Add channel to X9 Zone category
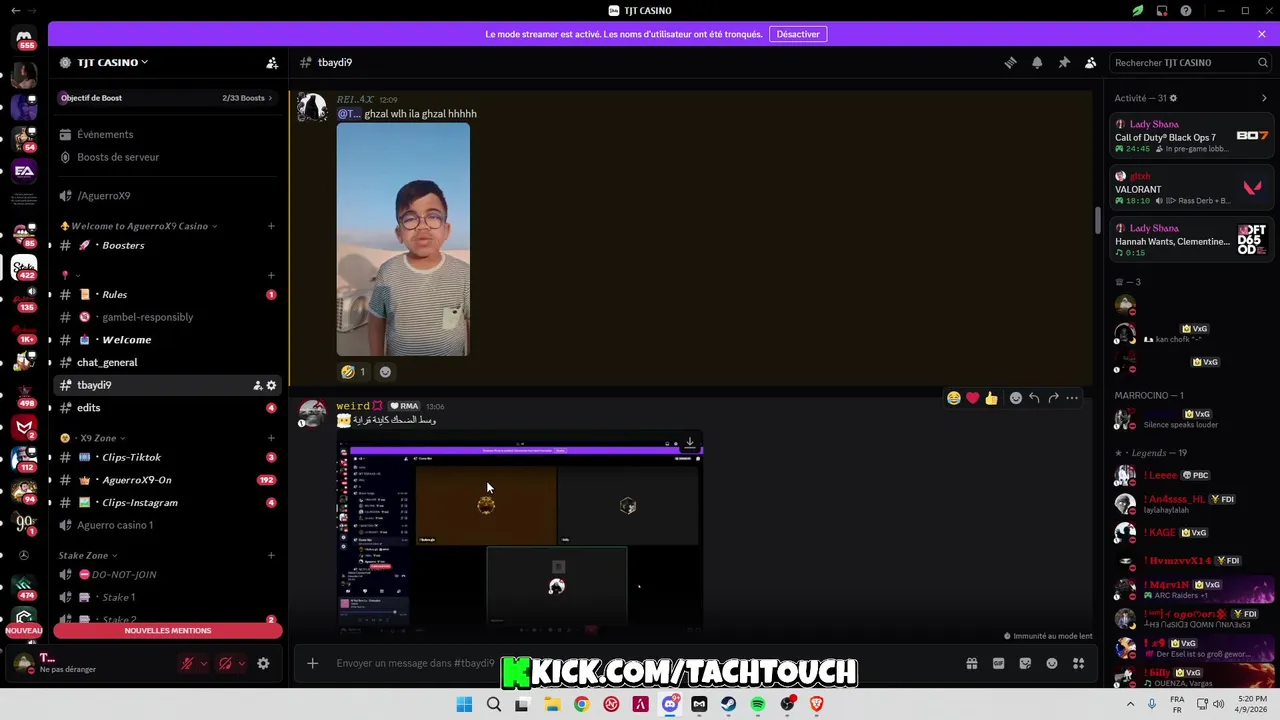1280x720 pixels. 271,438
